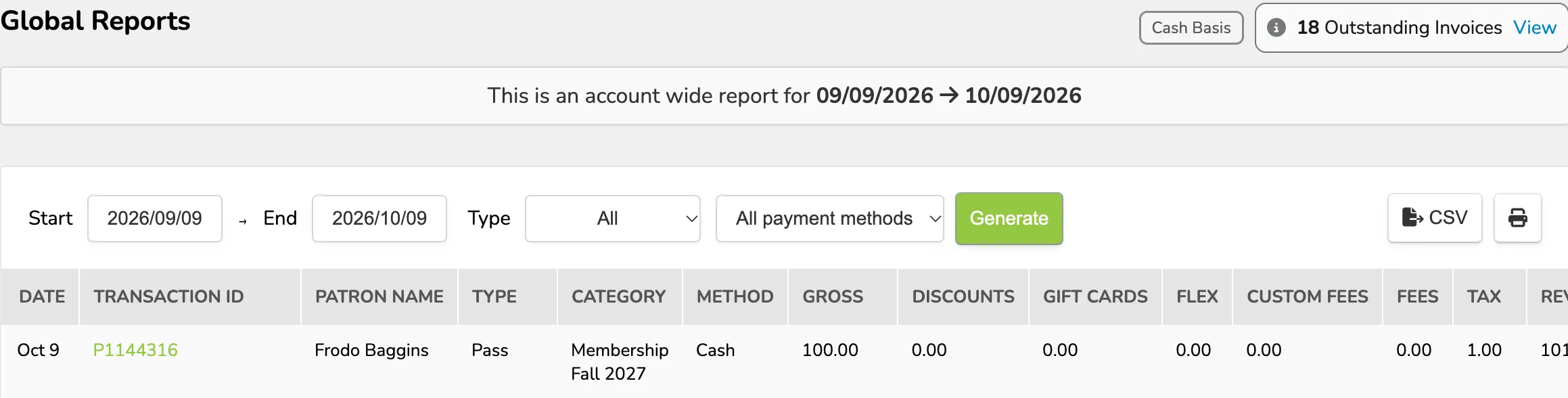1568x398 pixels.
Task: Click the gross amount 100.00
Action: 830,350
